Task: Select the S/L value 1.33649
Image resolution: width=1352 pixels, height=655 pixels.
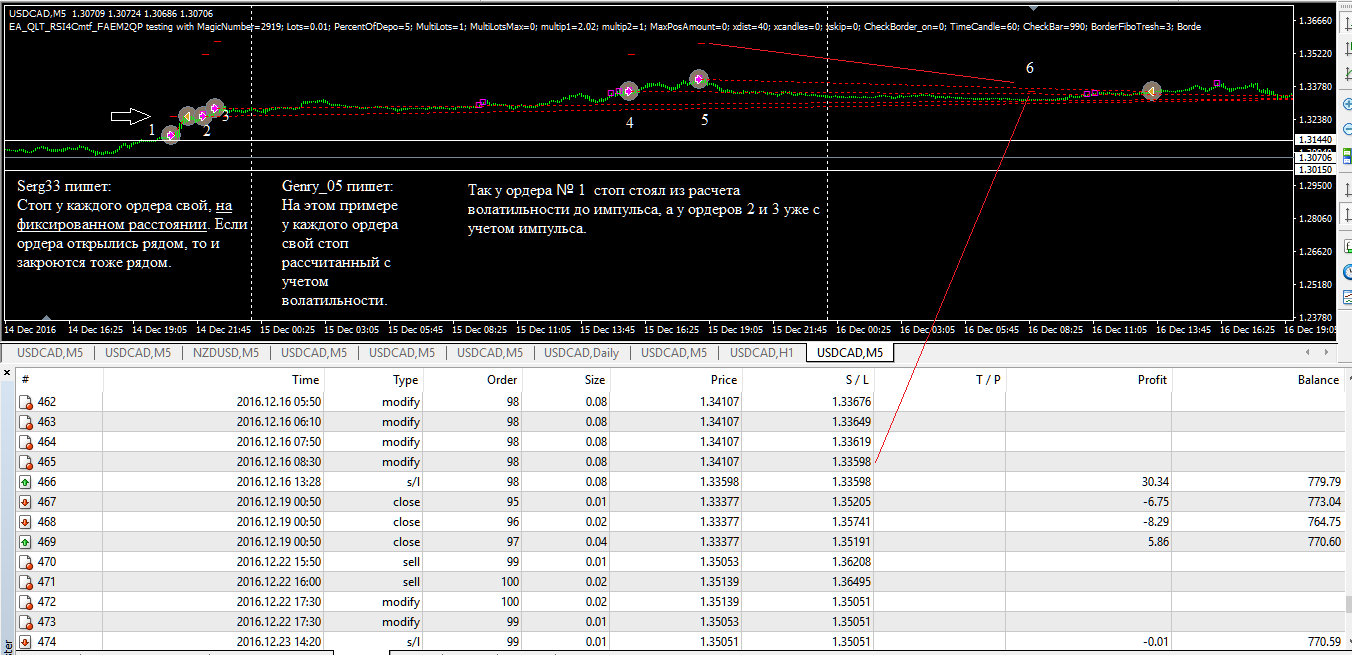Action: 850,422
